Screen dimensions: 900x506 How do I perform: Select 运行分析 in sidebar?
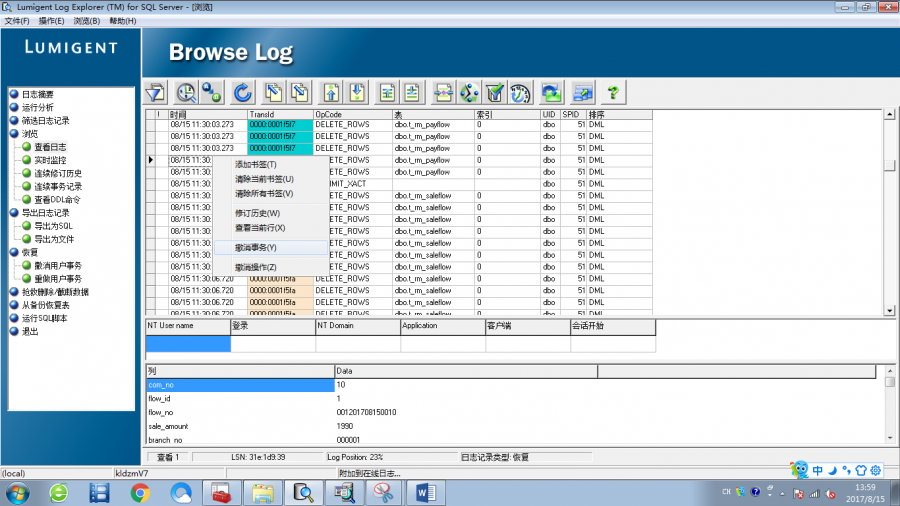[x=37, y=107]
